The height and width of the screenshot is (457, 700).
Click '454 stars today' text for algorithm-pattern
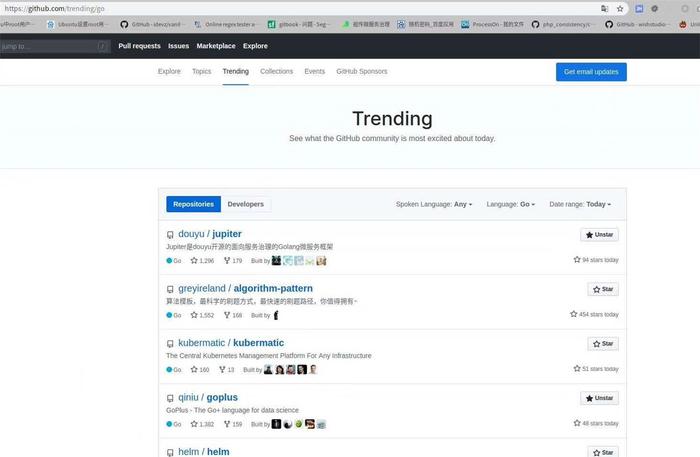click(594, 314)
